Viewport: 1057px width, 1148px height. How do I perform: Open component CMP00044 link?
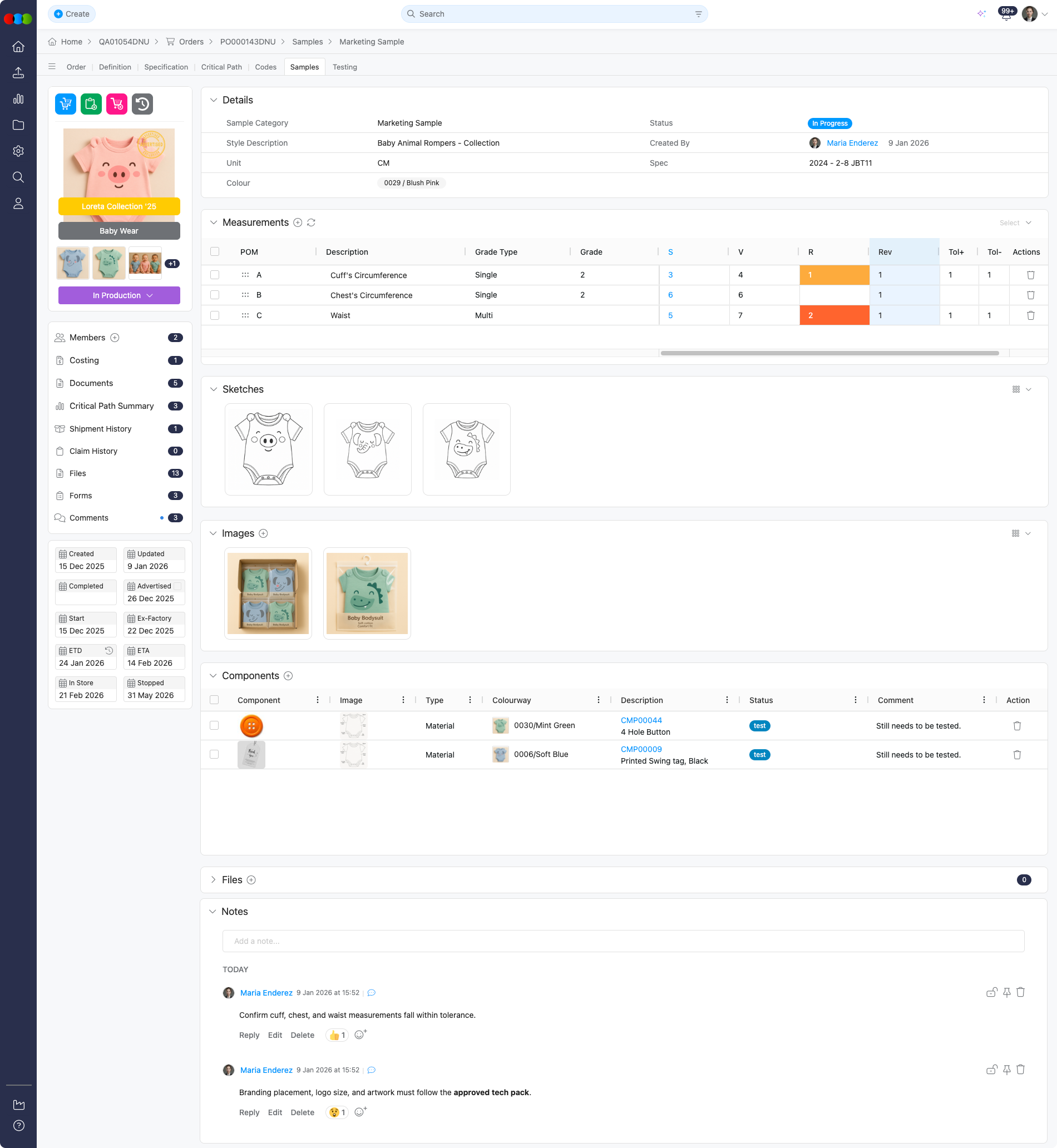641,720
